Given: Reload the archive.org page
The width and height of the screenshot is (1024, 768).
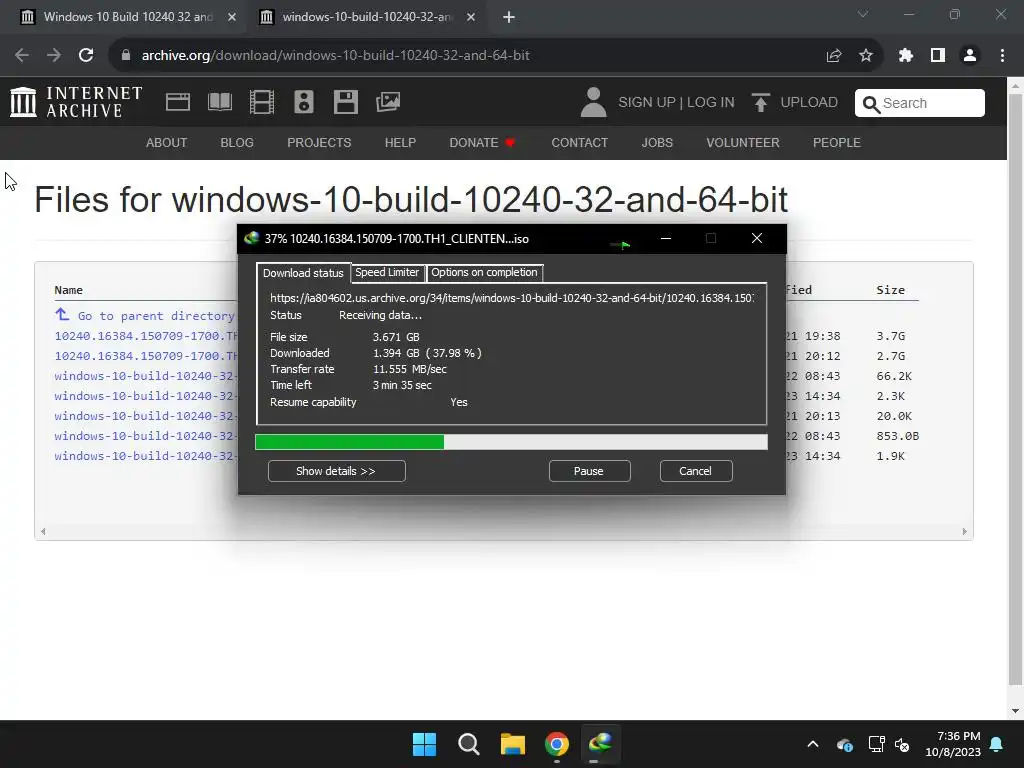Looking at the screenshot, I should (x=86, y=56).
